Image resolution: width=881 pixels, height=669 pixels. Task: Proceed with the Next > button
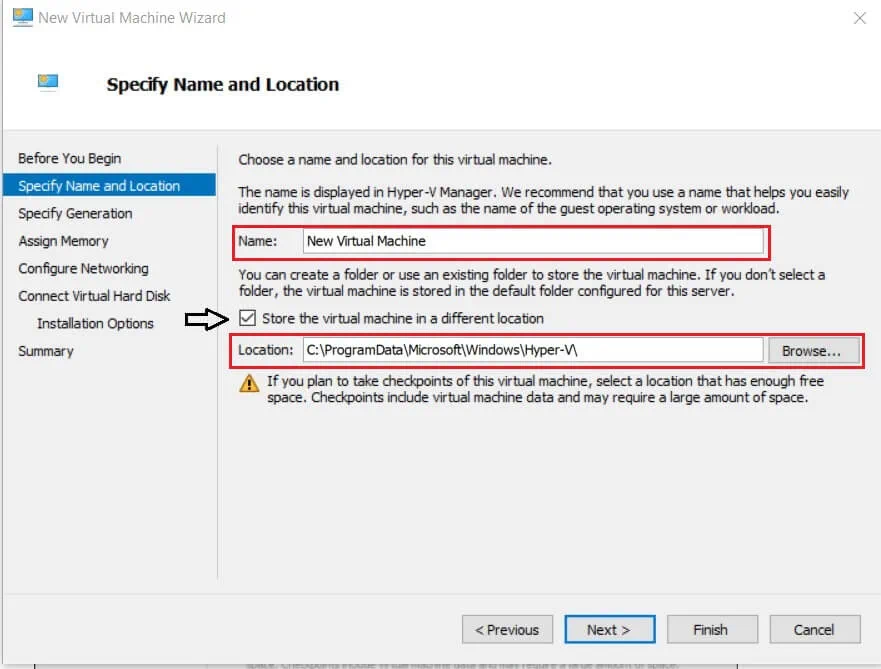click(x=609, y=630)
